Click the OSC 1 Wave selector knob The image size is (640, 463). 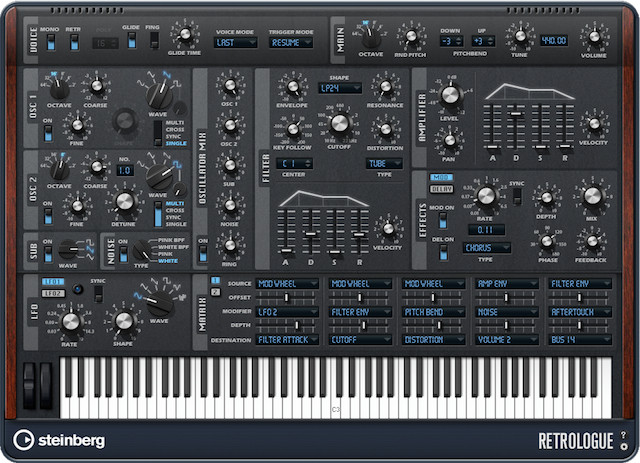pos(159,96)
